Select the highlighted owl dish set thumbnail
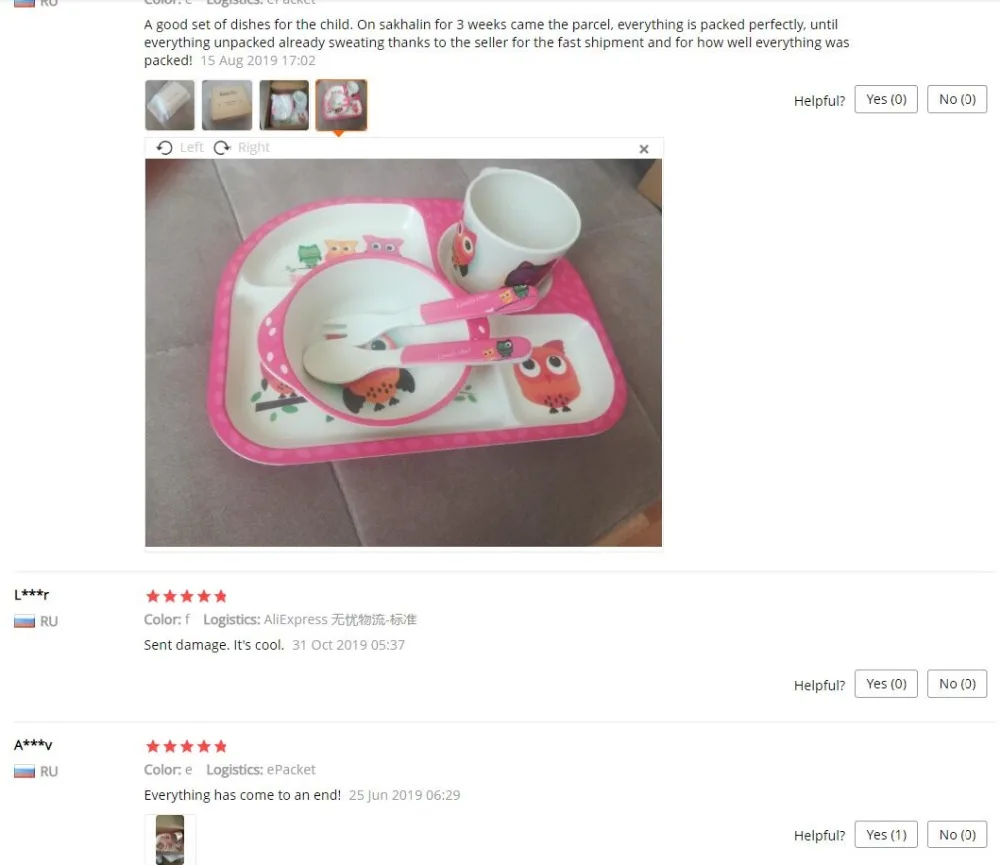The image size is (1000, 865). 341,105
